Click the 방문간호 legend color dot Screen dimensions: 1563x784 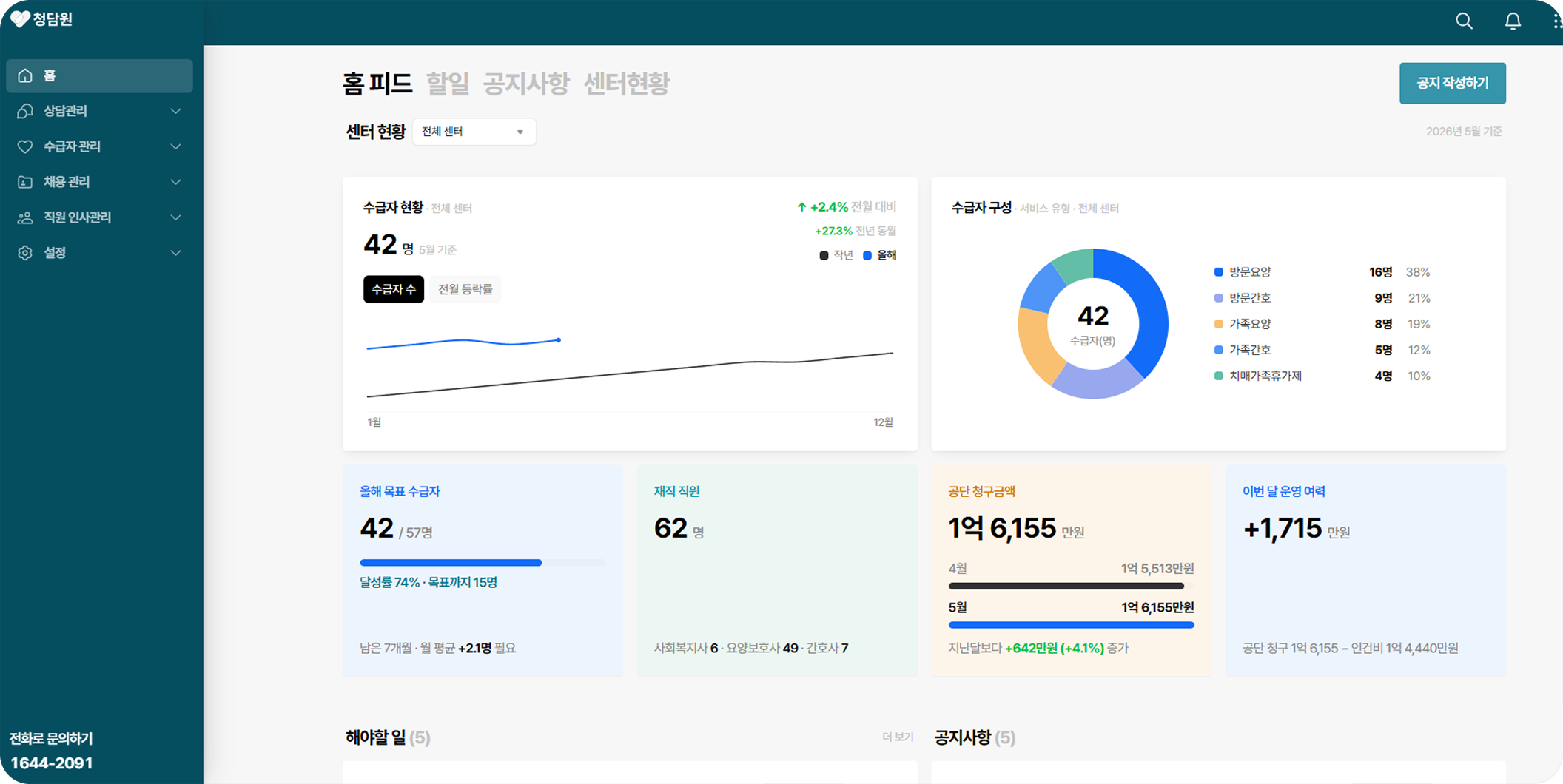1219,298
